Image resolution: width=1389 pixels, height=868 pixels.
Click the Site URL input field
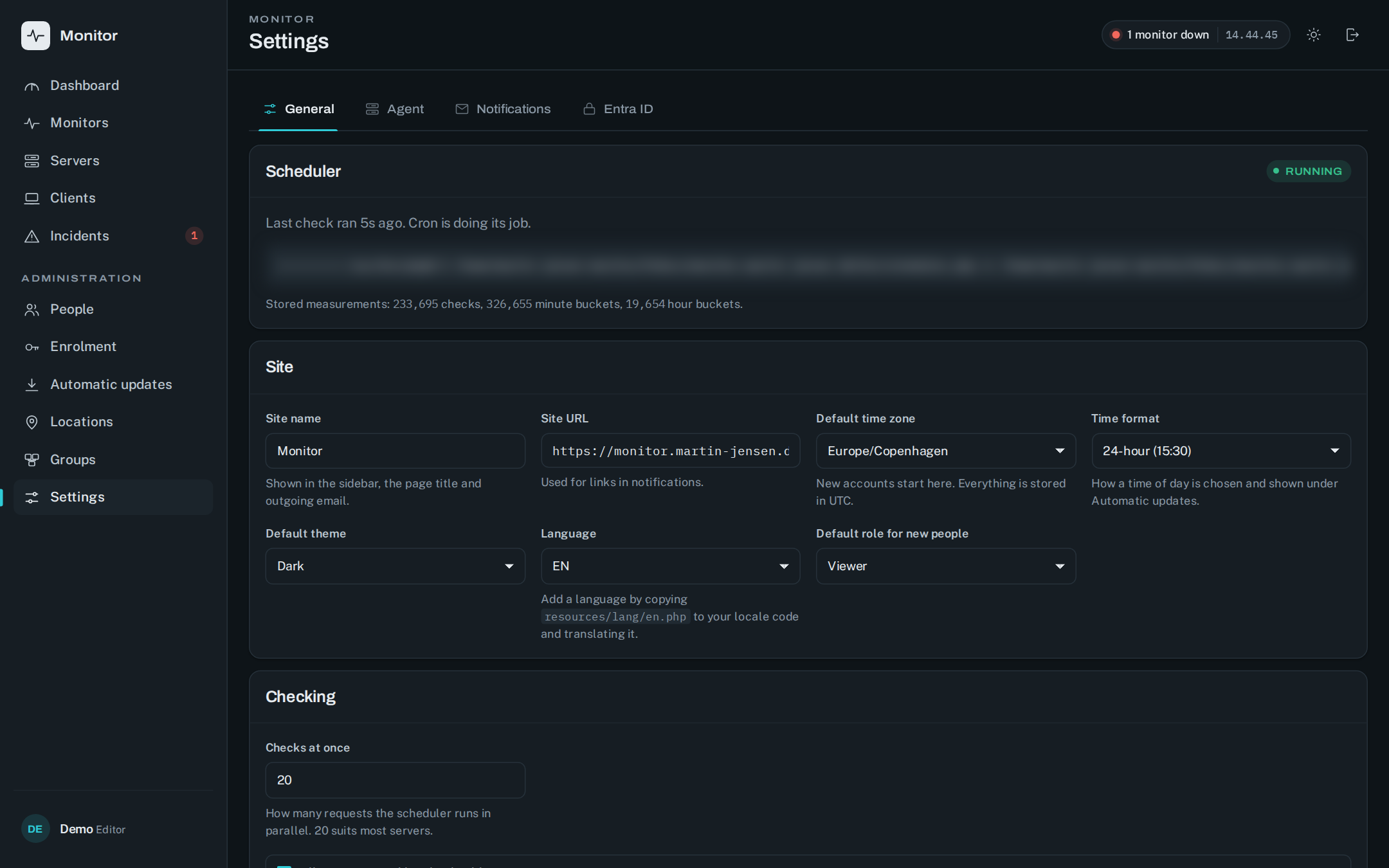pyautogui.click(x=671, y=451)
